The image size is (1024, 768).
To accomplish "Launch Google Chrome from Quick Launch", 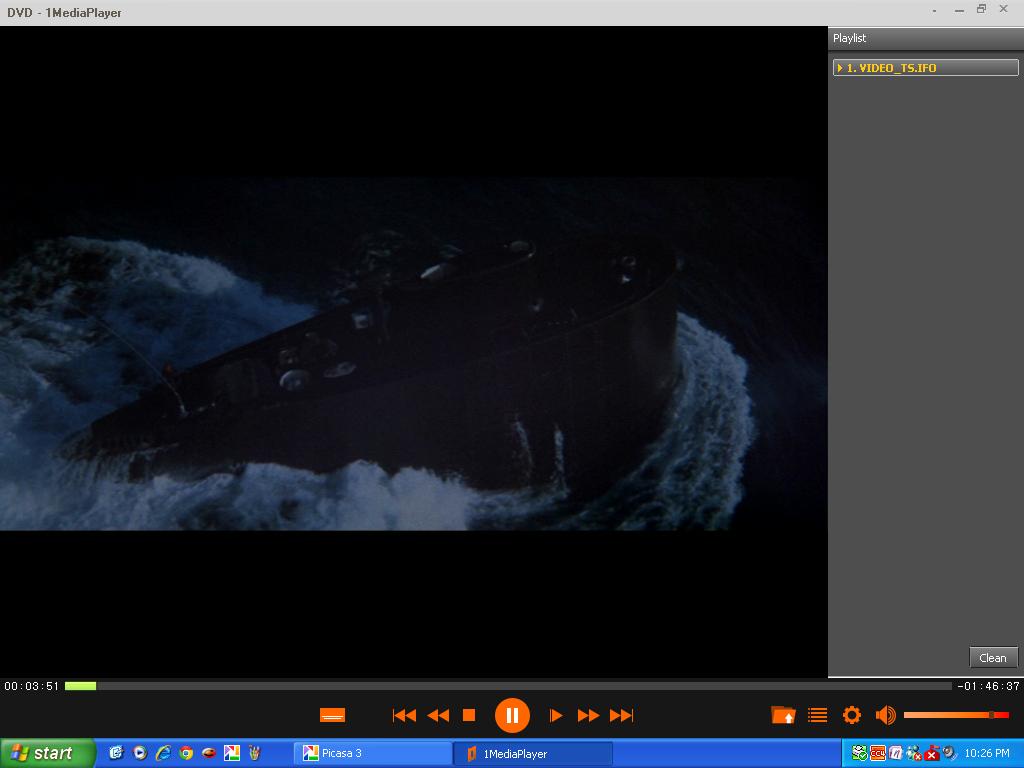I will (186, 753).
